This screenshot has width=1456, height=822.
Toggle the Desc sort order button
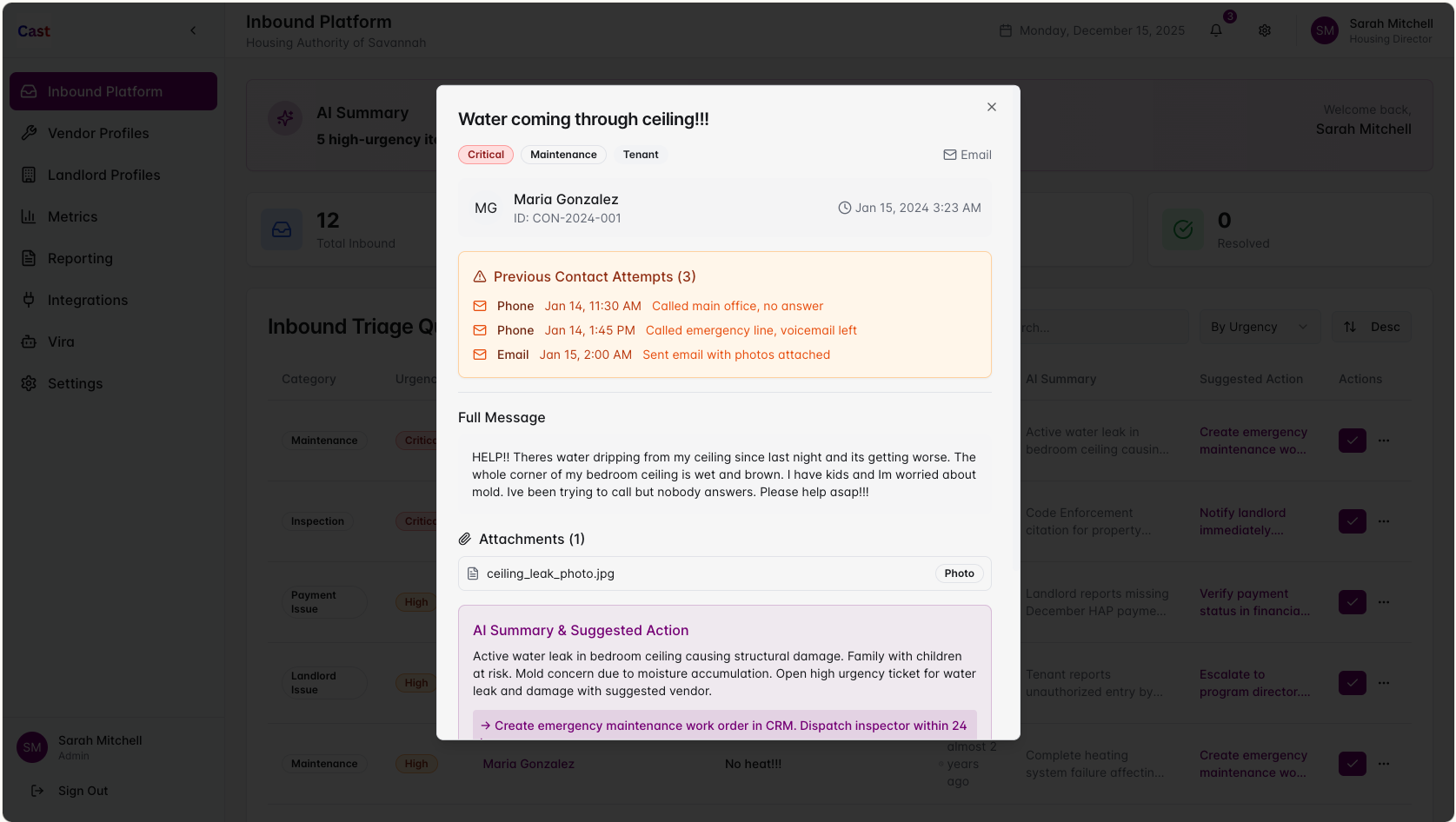1373,327
